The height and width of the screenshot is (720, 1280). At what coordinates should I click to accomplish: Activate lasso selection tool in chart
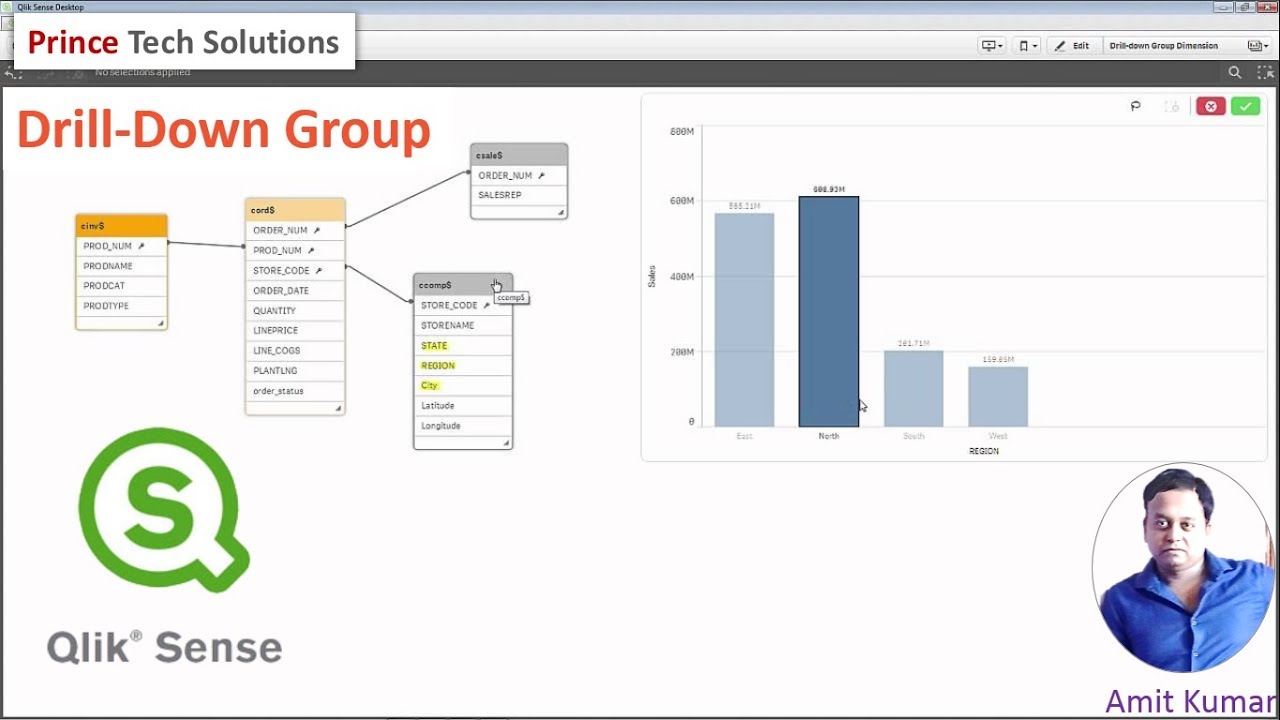1136,106
